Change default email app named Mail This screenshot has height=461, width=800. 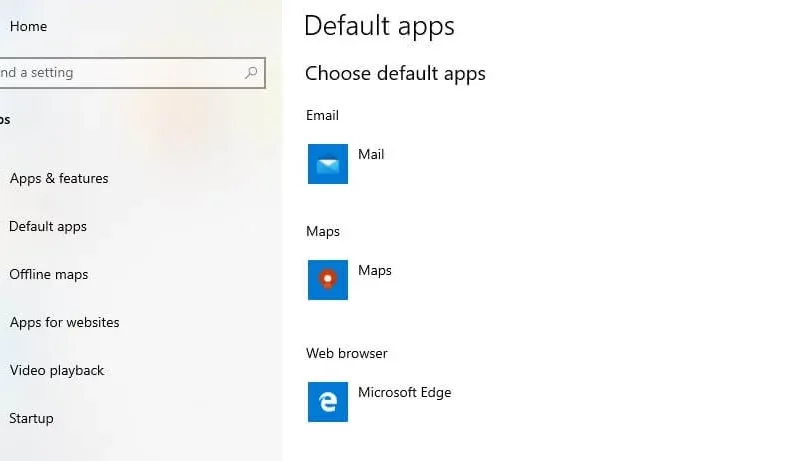(x=371, y=155)
